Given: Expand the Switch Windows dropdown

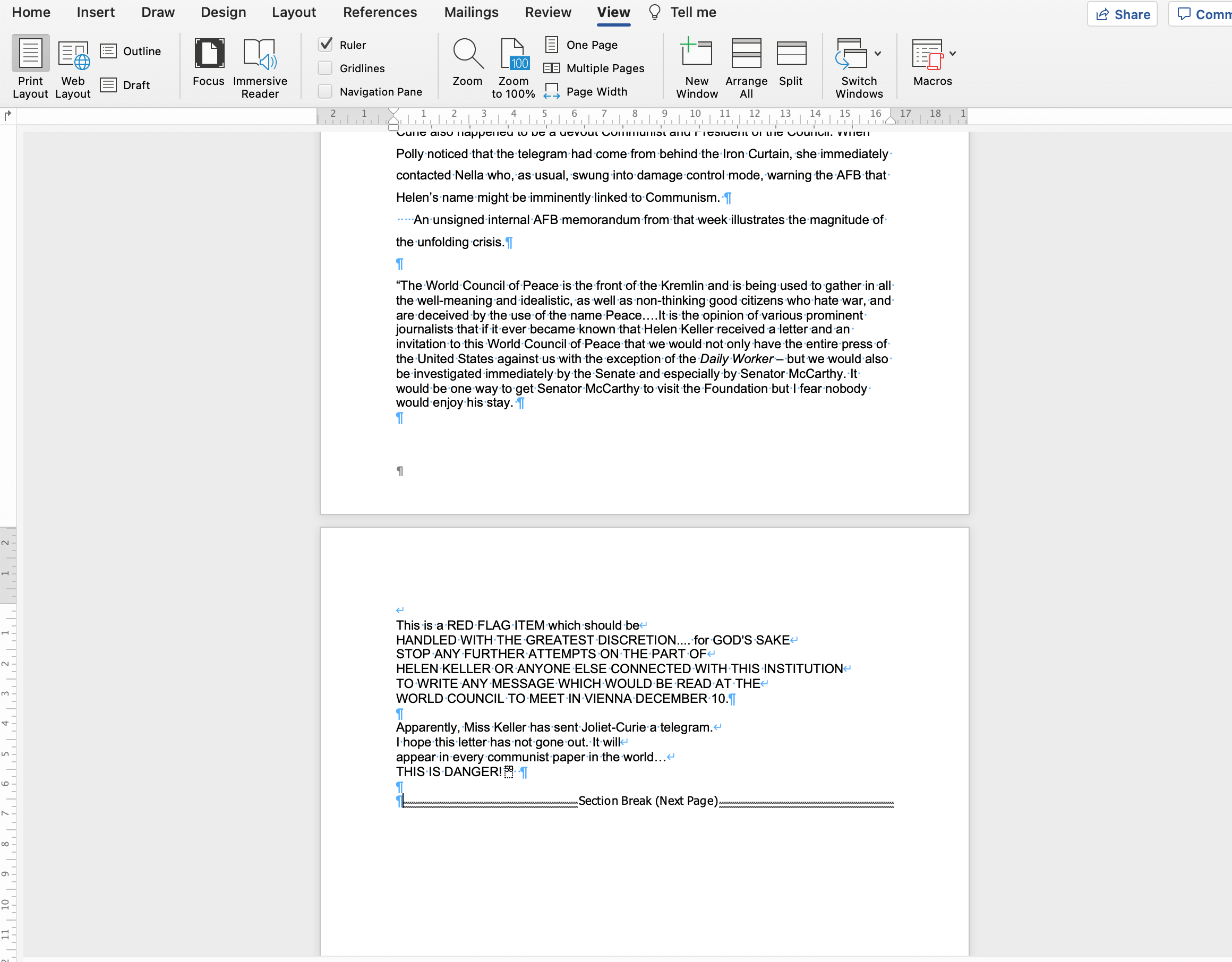Looking at the screenshot, I should pos(878,54).
